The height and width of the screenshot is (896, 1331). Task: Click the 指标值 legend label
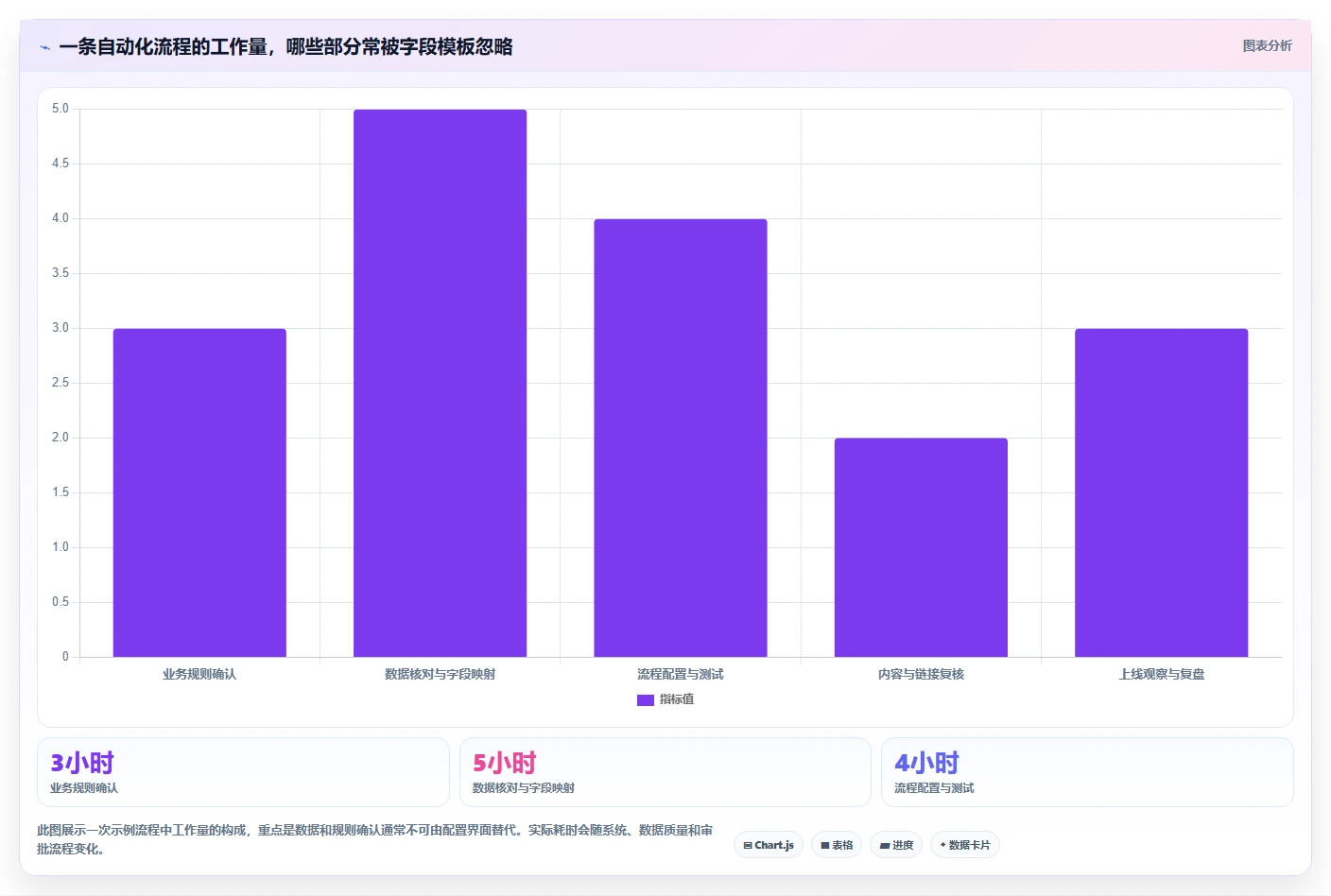[677, 699]
